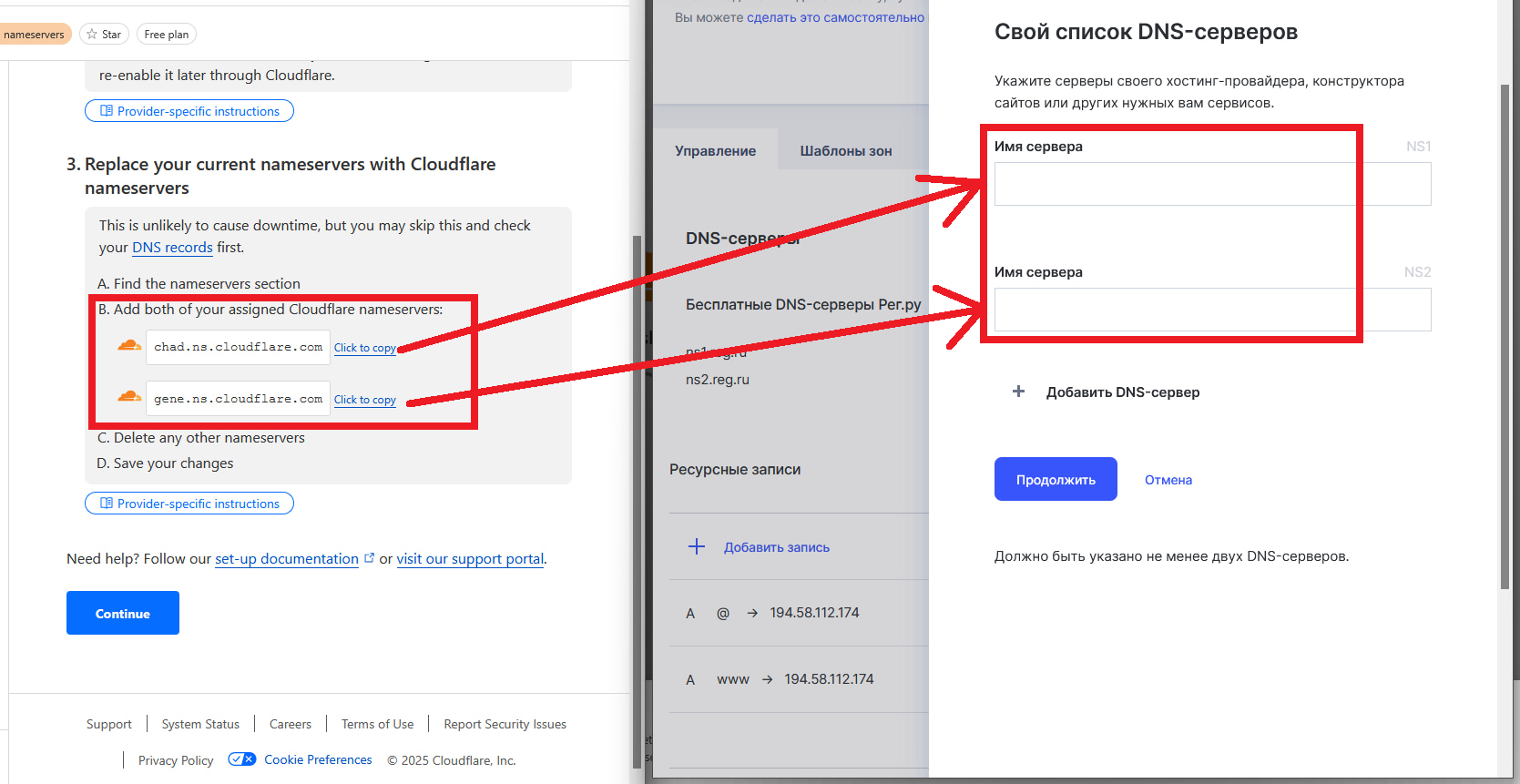
Task: Open Privacy Policy footer link
Action: coord(176,760)
